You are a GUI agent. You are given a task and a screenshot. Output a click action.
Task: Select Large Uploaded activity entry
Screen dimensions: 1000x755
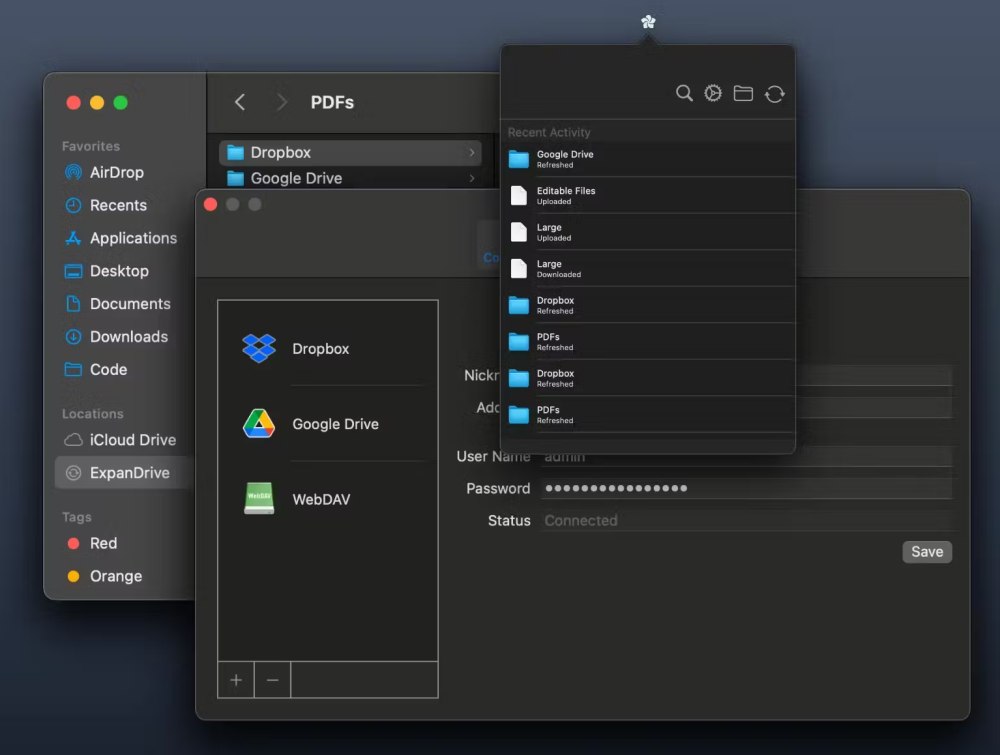(648, 231)
